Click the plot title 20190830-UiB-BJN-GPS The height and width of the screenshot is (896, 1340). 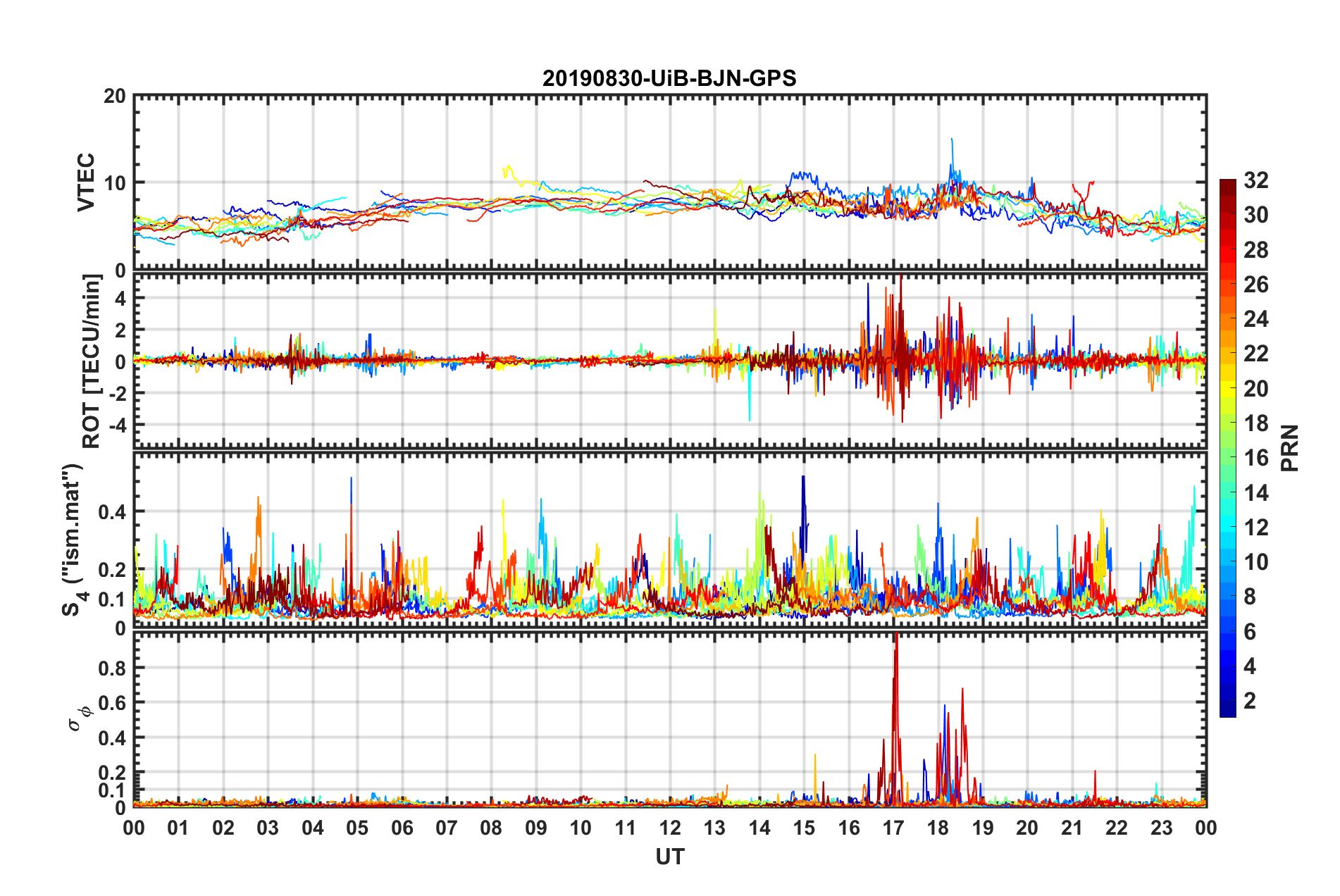[669, 78]
